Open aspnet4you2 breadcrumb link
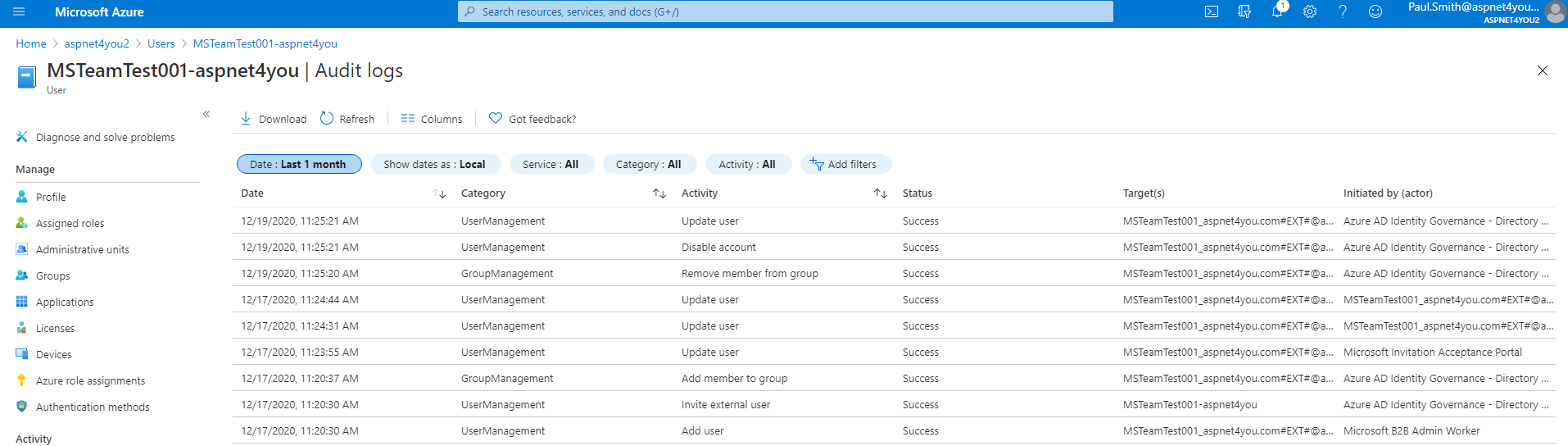This screenshot has width=1568, height=446. pos(97,43)
